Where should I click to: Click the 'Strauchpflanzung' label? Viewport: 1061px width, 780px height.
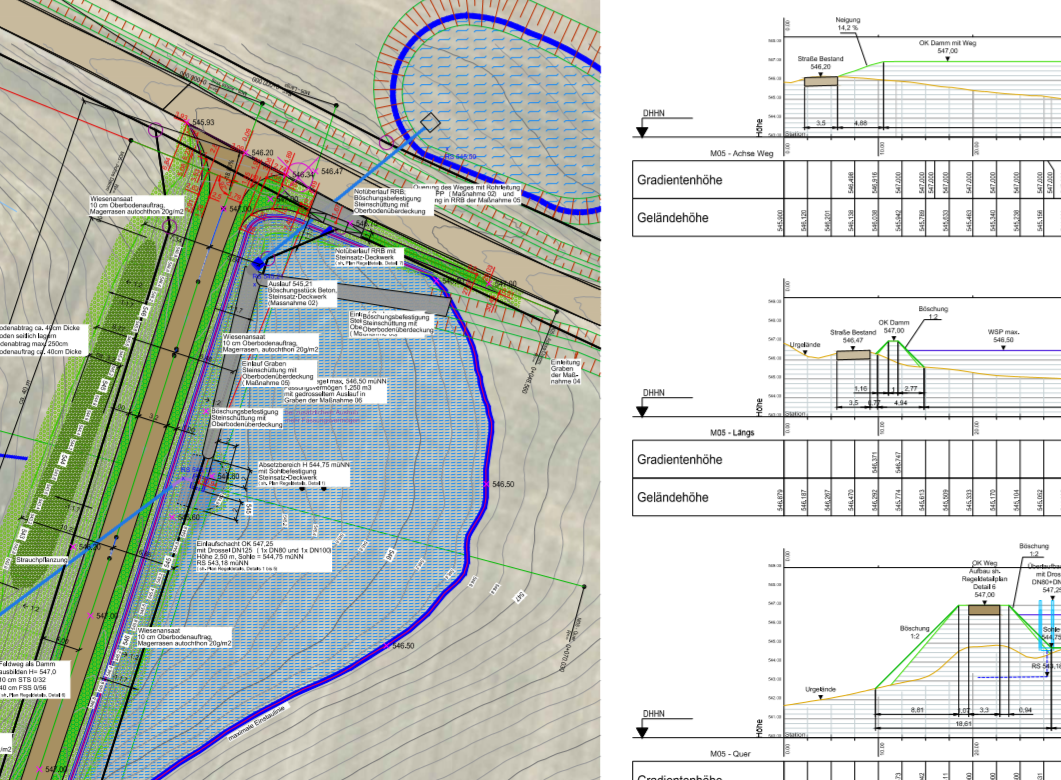coord(42,560)
